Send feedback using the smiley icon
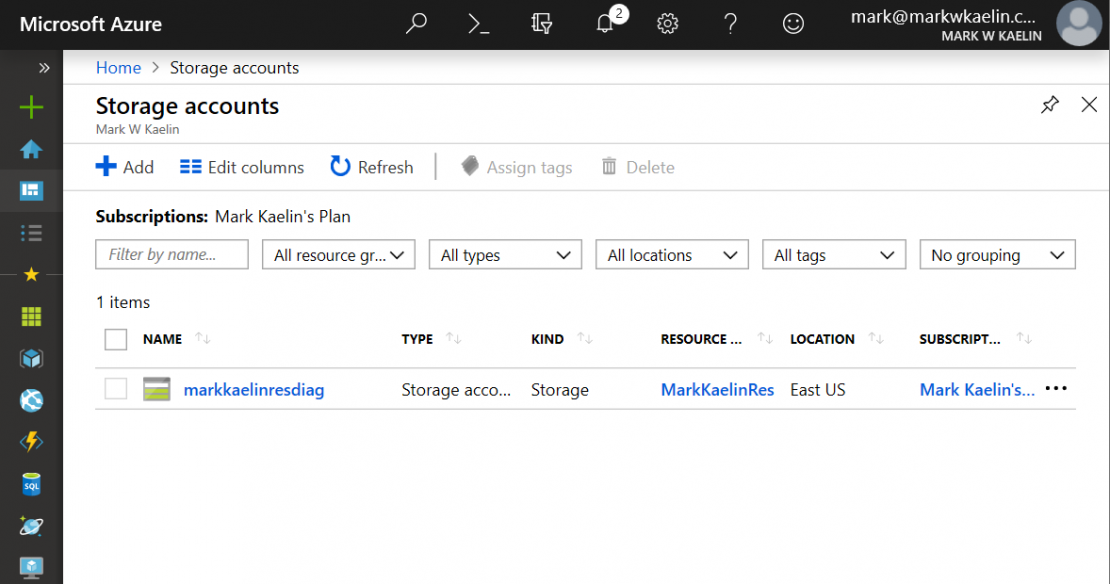The width and height of the screenshot is (1110, 584). 793,24
